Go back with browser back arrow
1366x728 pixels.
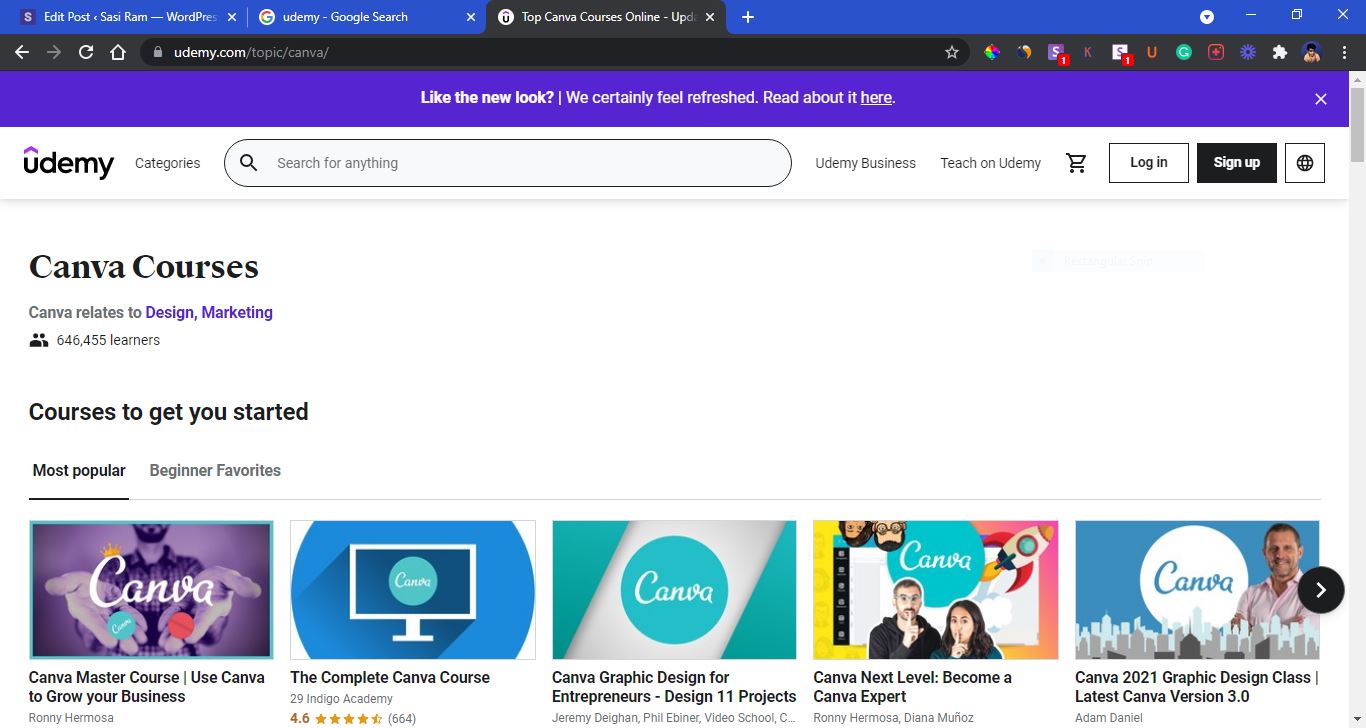[22, 52]
